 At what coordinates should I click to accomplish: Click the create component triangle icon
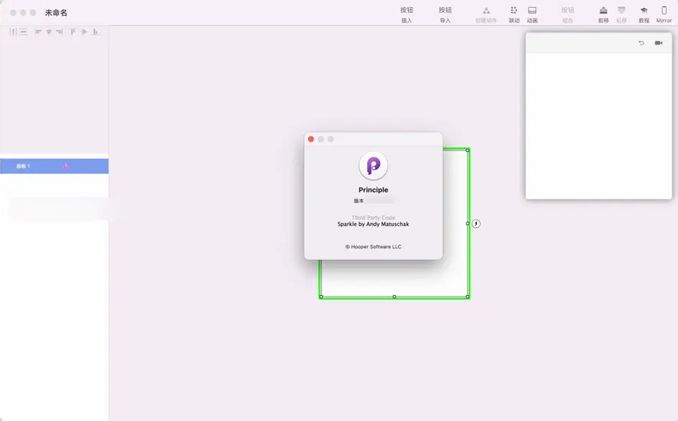486,10
